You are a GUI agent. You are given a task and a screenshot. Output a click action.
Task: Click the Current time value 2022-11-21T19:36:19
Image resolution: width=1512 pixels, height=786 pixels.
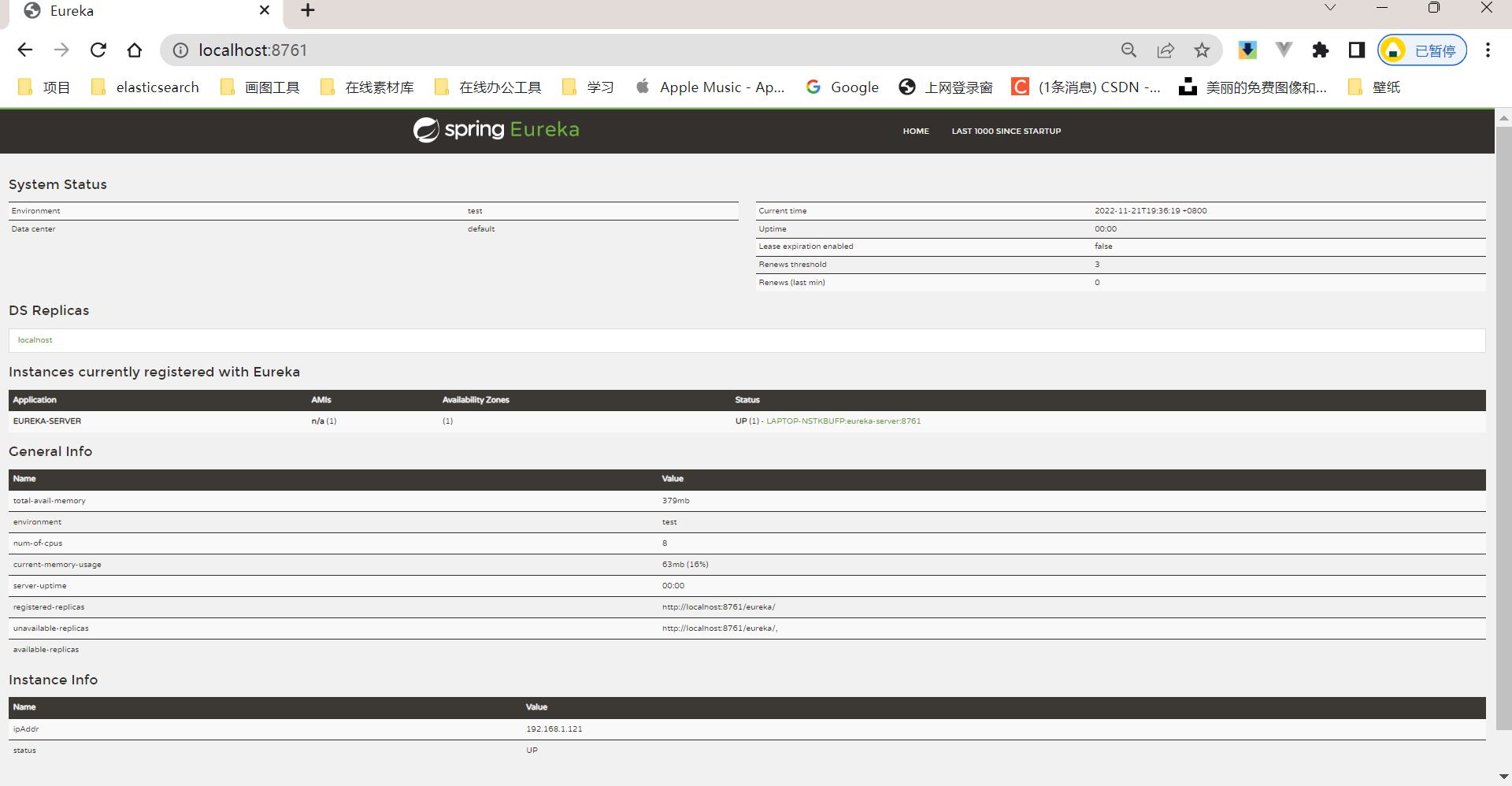pos(1151,211)
